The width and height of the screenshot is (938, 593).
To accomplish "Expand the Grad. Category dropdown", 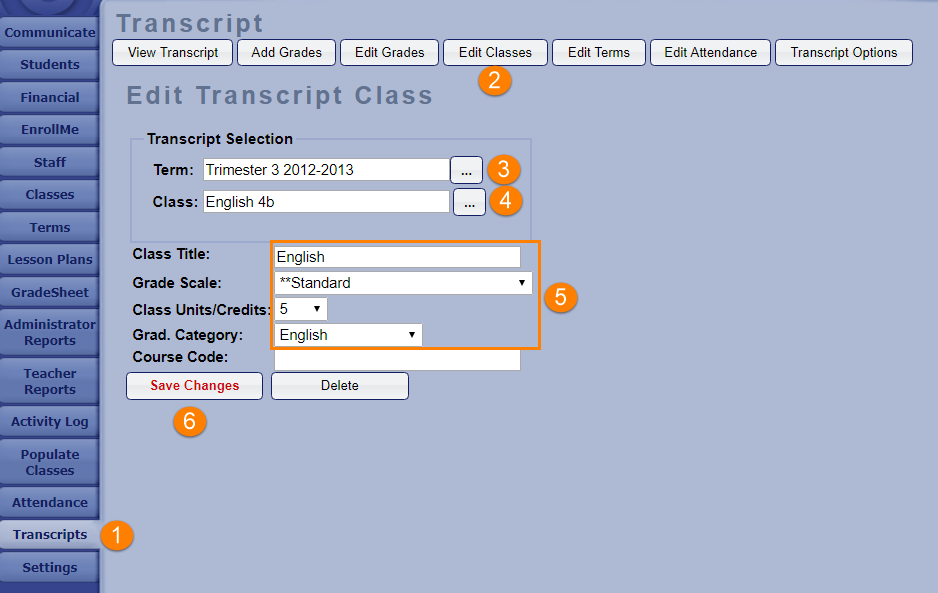I will (348, 335).
